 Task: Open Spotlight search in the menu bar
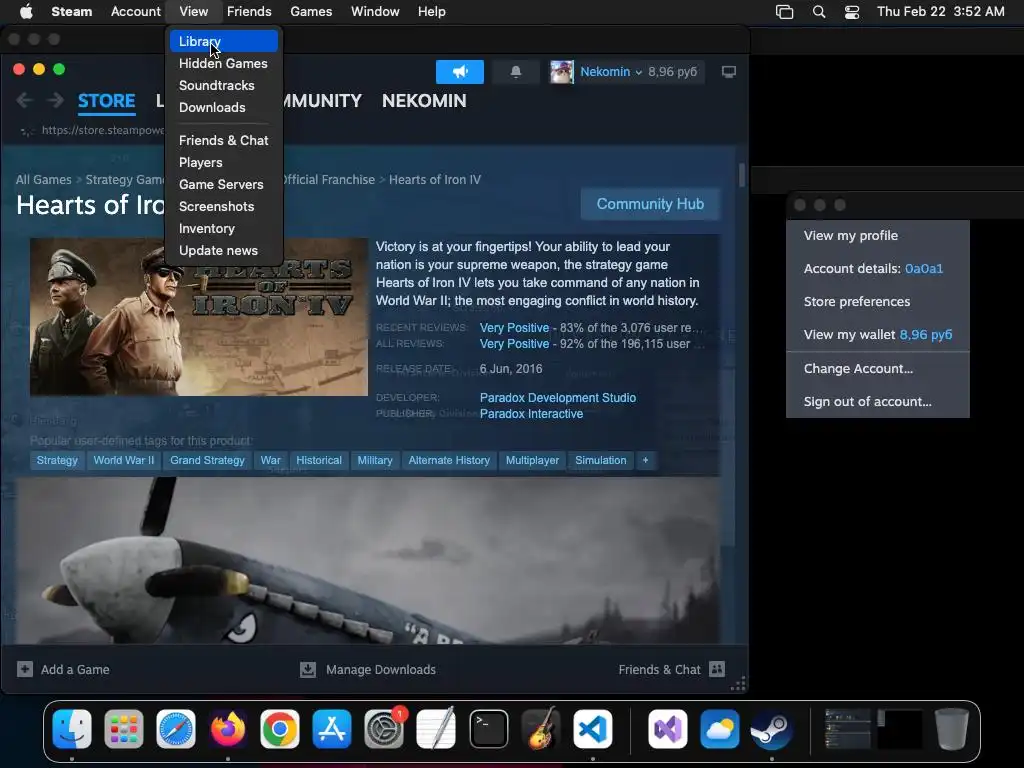click(x=819, y=12)
